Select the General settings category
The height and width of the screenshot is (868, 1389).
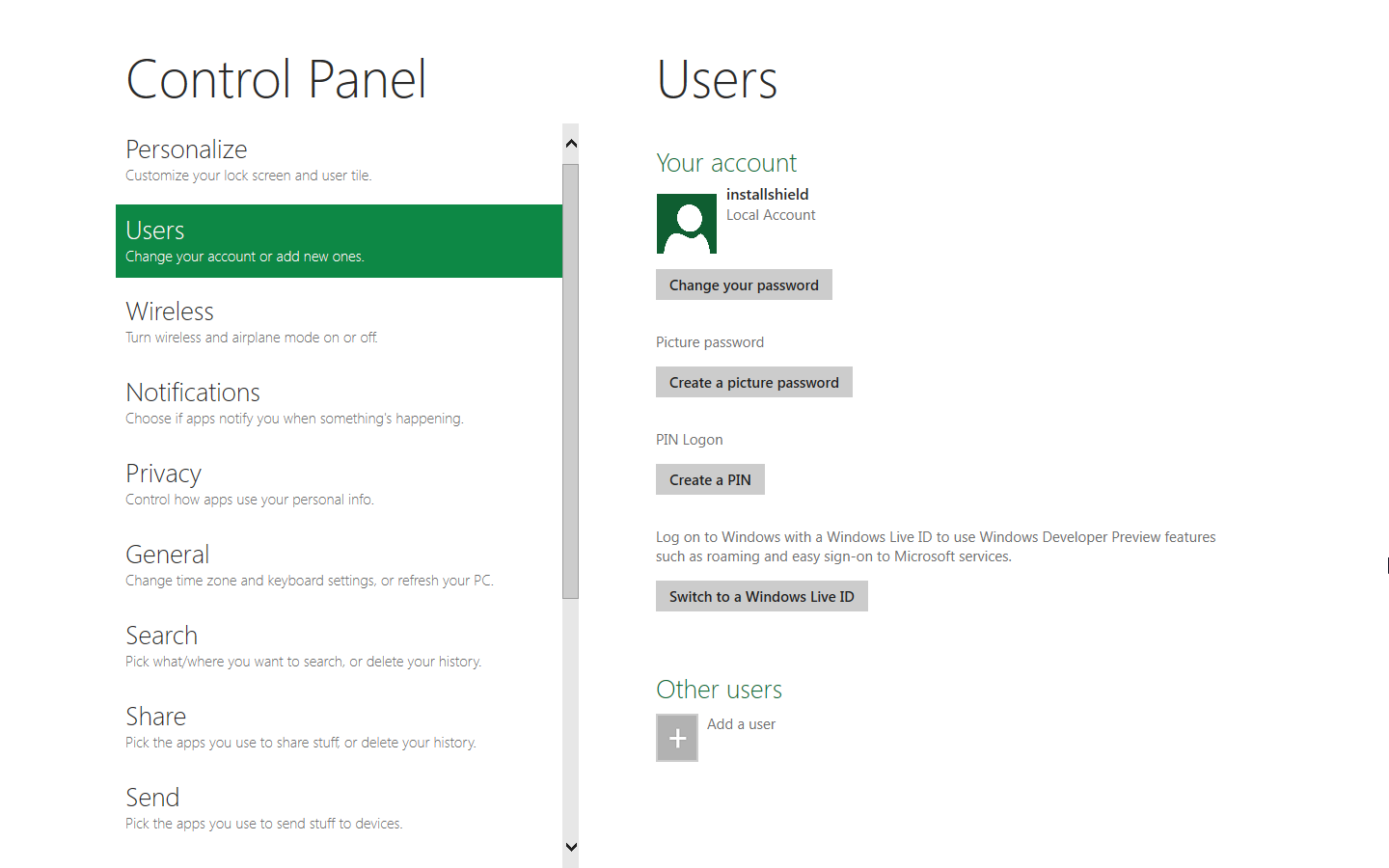pyautogui.click(x=339, y=565)
